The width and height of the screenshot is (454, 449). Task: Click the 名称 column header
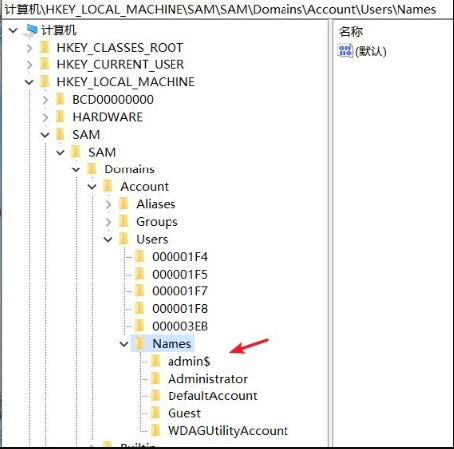tap(351, 32)
